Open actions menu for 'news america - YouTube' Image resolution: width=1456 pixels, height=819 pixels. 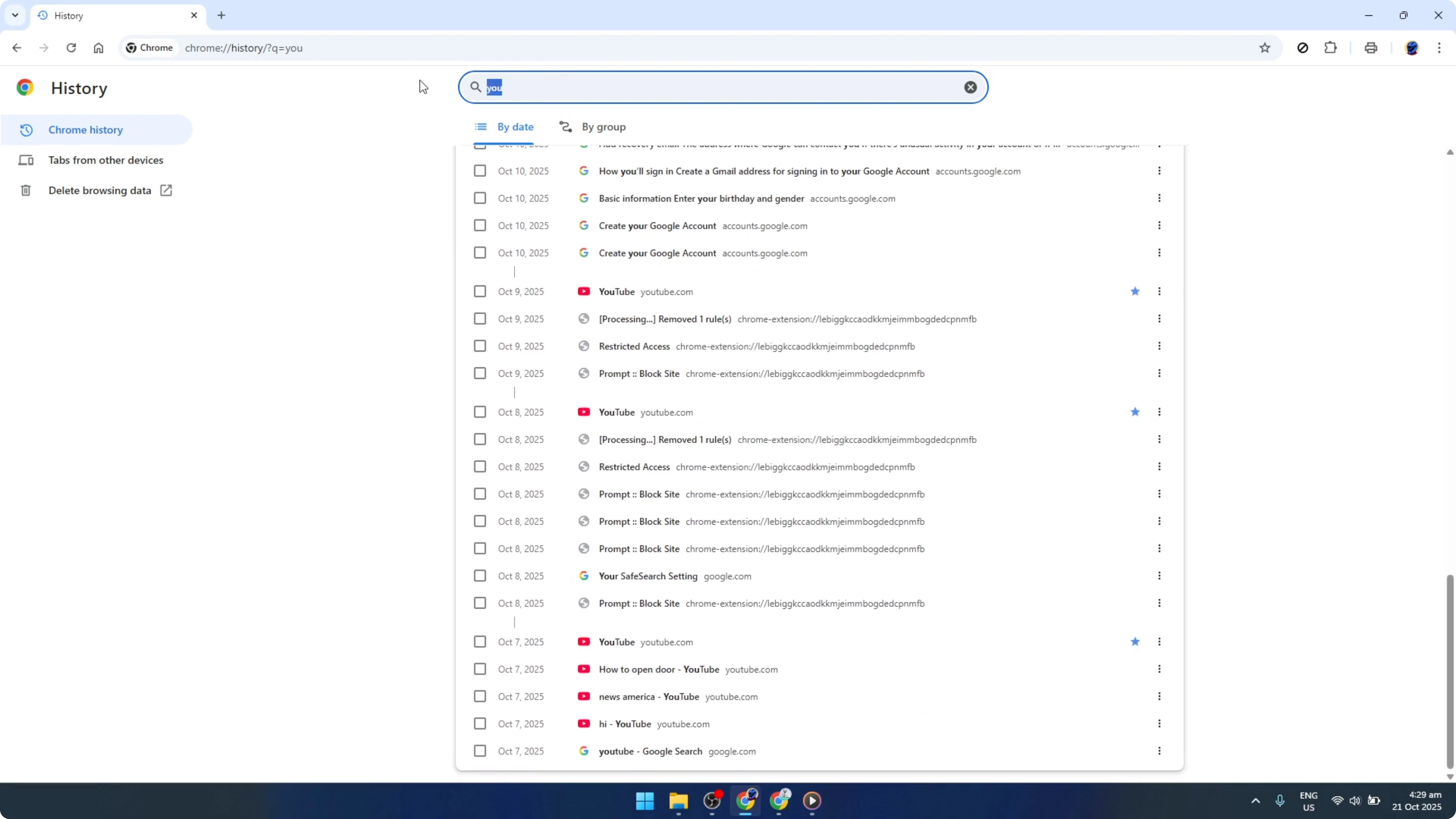1159,696
